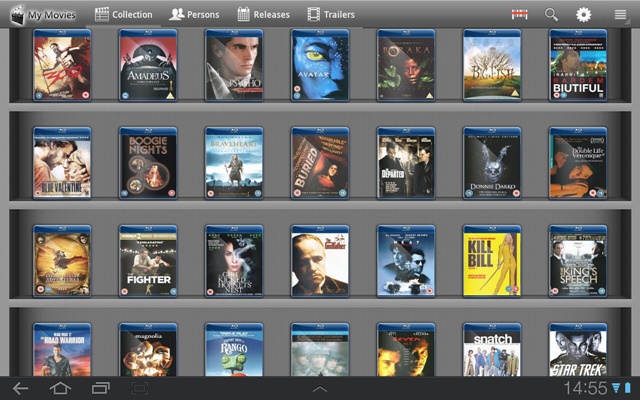Open the Persons tab
Image resolution: width=640 pixels, height=400 pixels.
coord(194,15)
